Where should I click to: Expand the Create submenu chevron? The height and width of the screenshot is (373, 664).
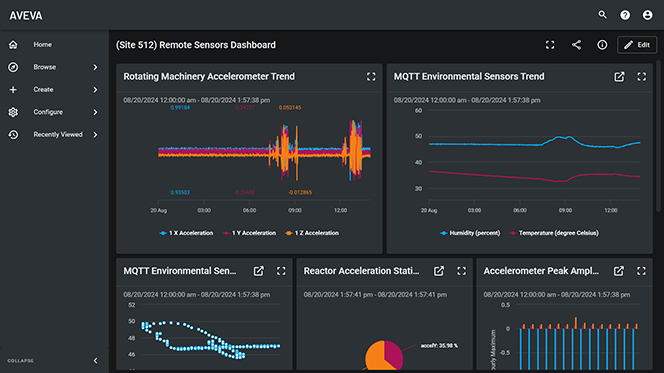[x=95, y=89]
